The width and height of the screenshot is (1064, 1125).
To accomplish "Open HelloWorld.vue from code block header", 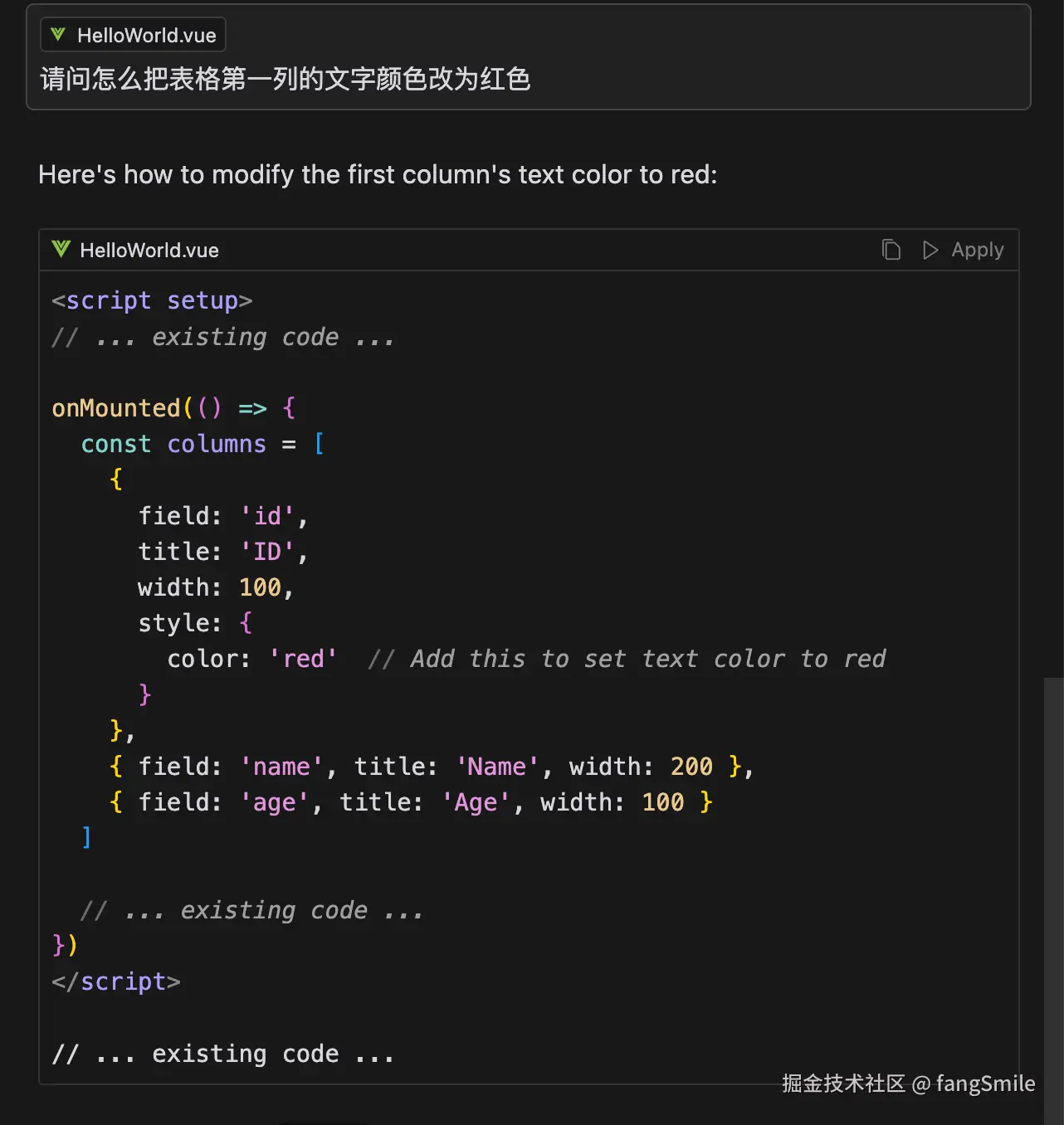I will [x=149, y=251].
